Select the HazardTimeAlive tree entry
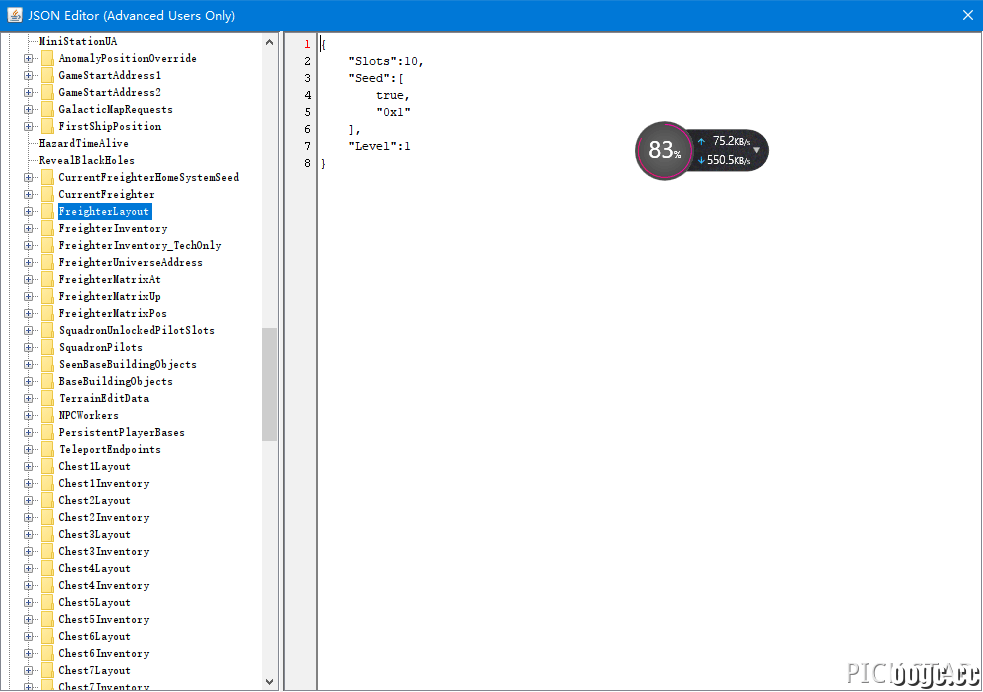This screenshot has width=983, height=692. (x=83, y=144)
